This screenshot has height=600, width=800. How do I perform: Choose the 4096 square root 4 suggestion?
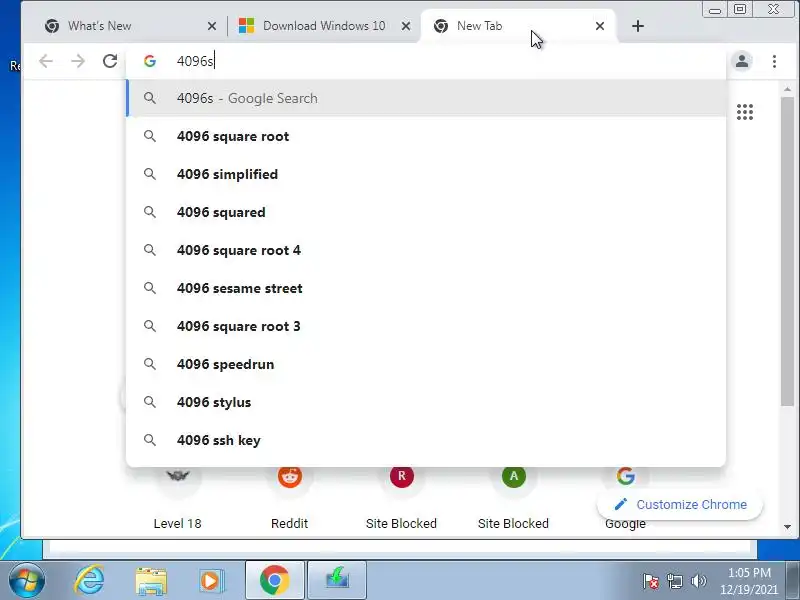[x=426, y=250]
